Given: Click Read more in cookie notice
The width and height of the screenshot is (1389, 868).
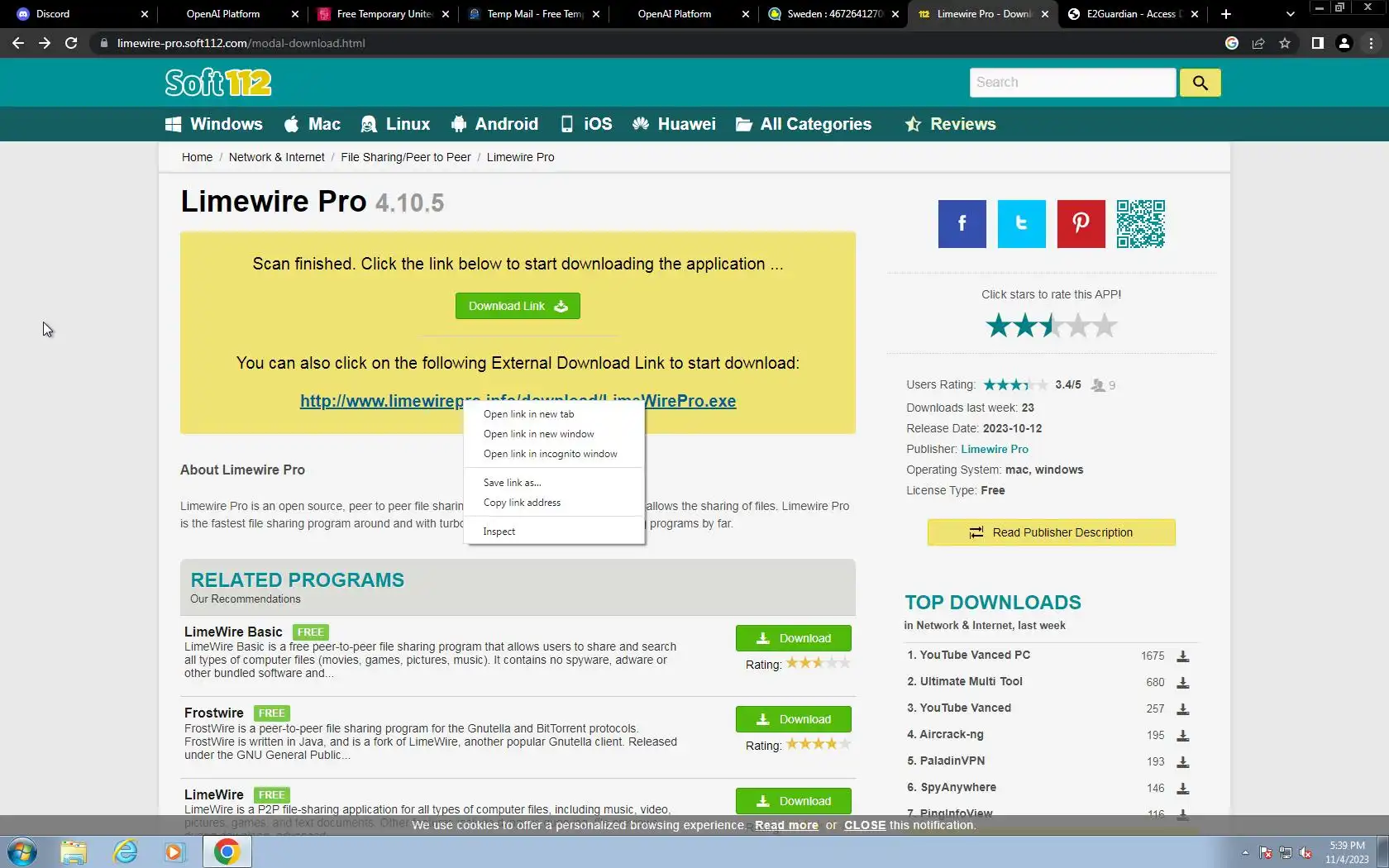Looking at the screenshot, I should click(x=786, y=825).
